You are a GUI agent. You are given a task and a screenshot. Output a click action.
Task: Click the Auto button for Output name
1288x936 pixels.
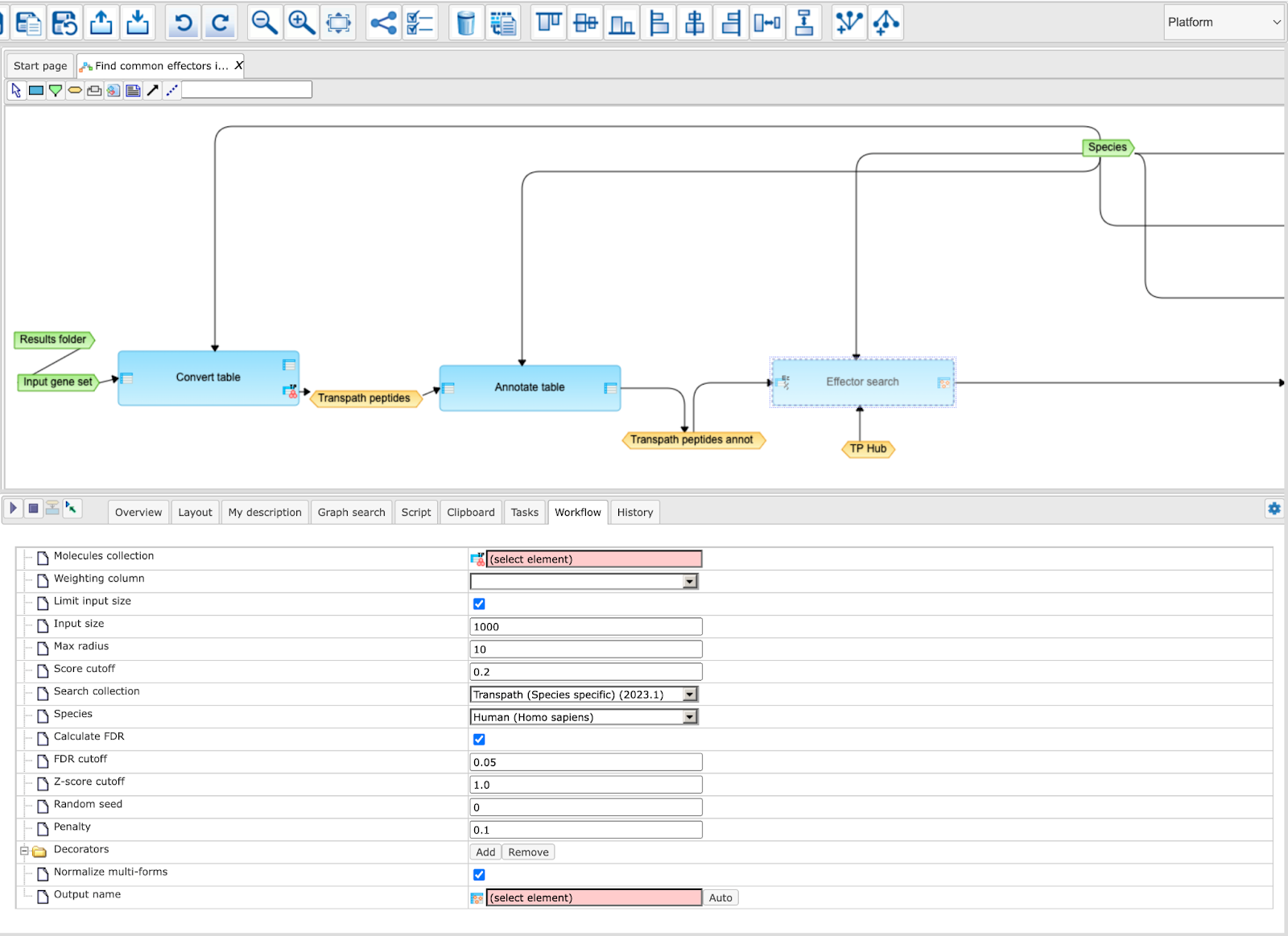point(720,897)
